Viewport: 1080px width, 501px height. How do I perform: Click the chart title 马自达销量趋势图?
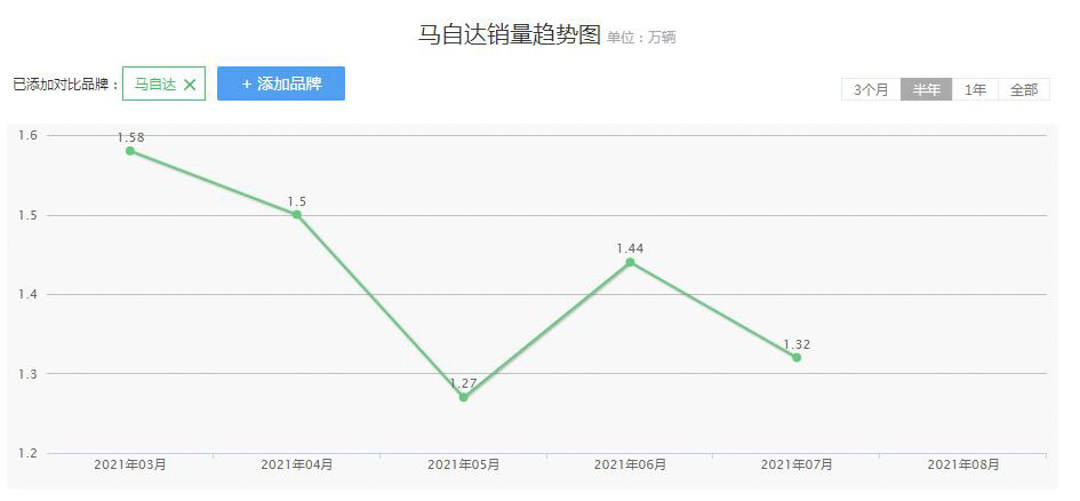[510, 34]
